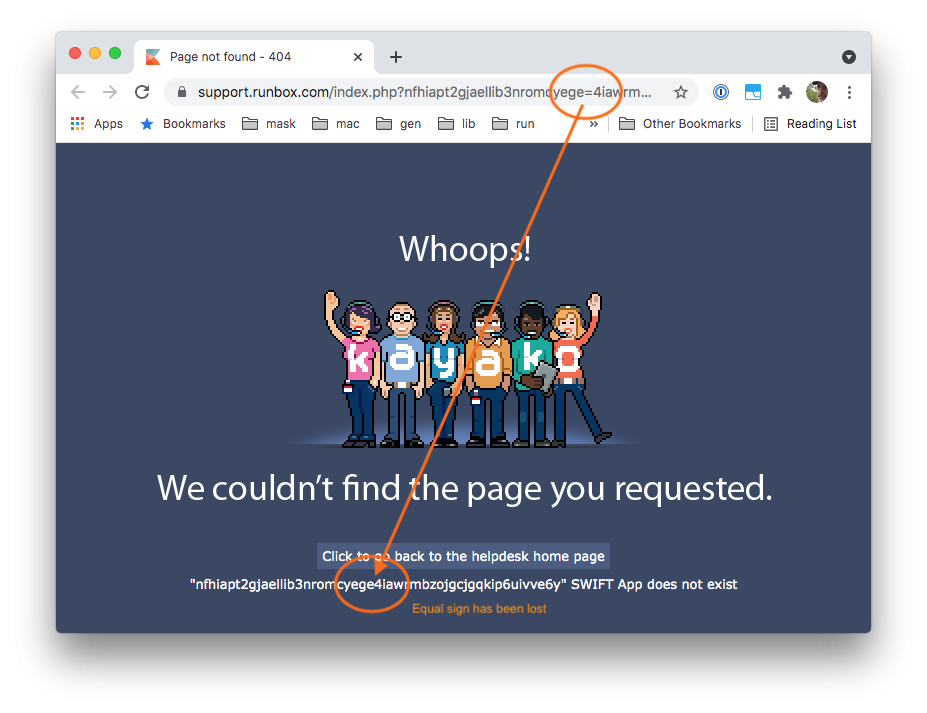Open the 'mask' bookmarks folder
927x713 pixels.
[x=269, y=124]
